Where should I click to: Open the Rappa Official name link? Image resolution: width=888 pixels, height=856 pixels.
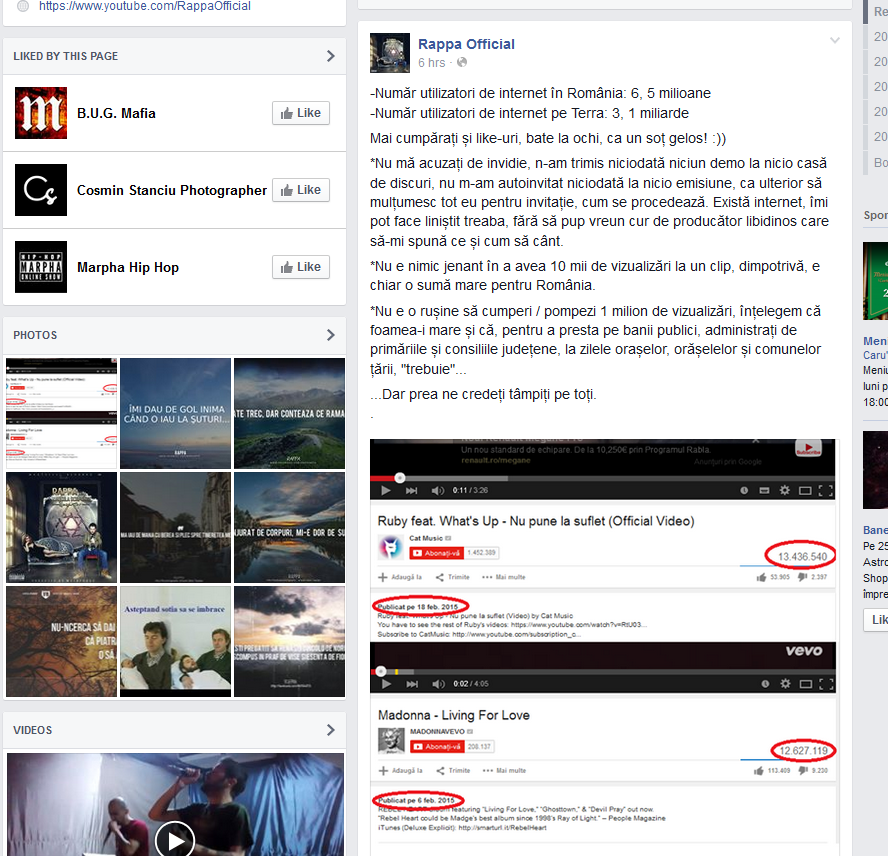pyautogui.click(x=466, y=44)
